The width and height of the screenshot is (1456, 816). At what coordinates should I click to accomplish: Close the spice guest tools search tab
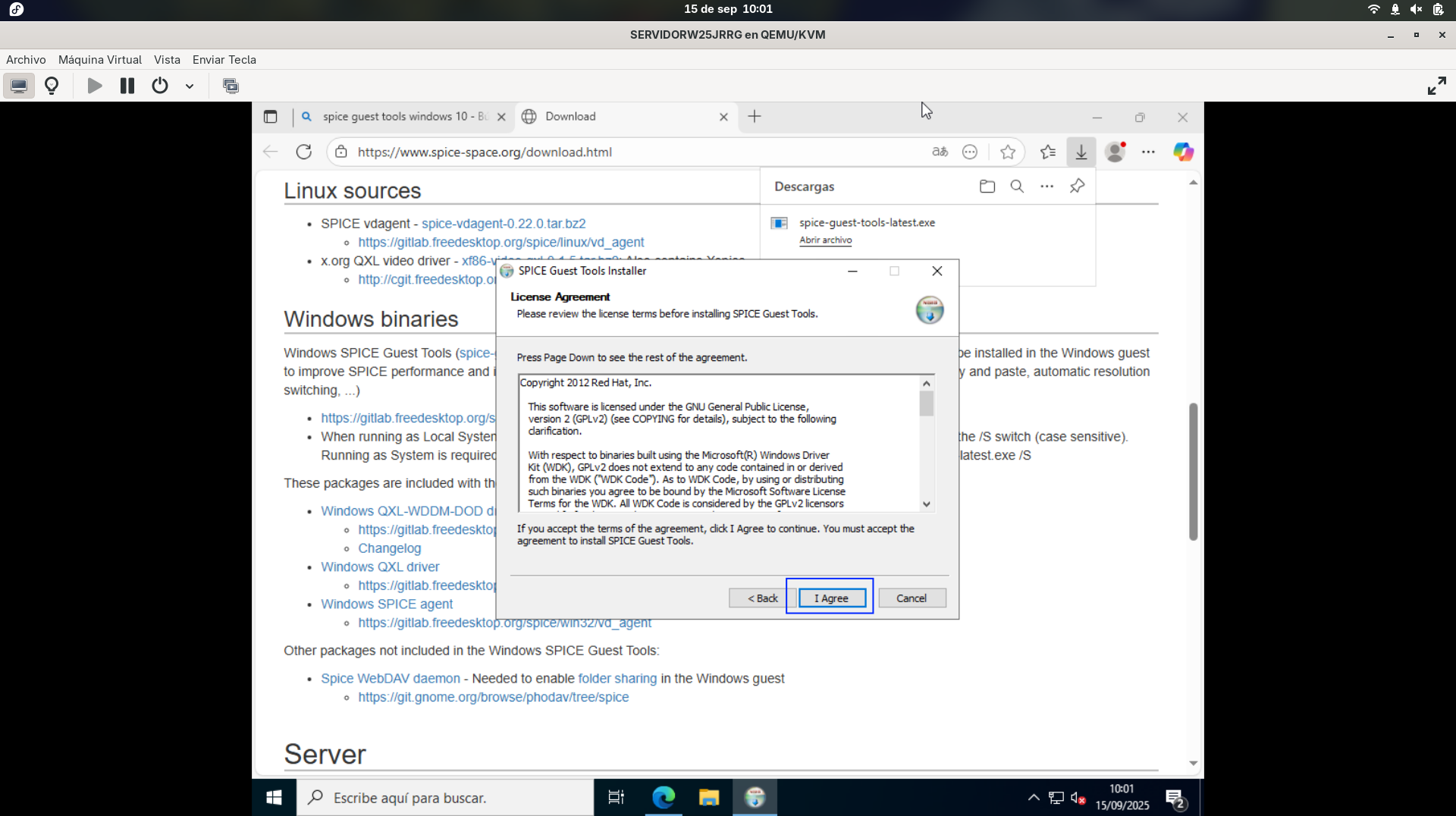[x=501, y=117]
